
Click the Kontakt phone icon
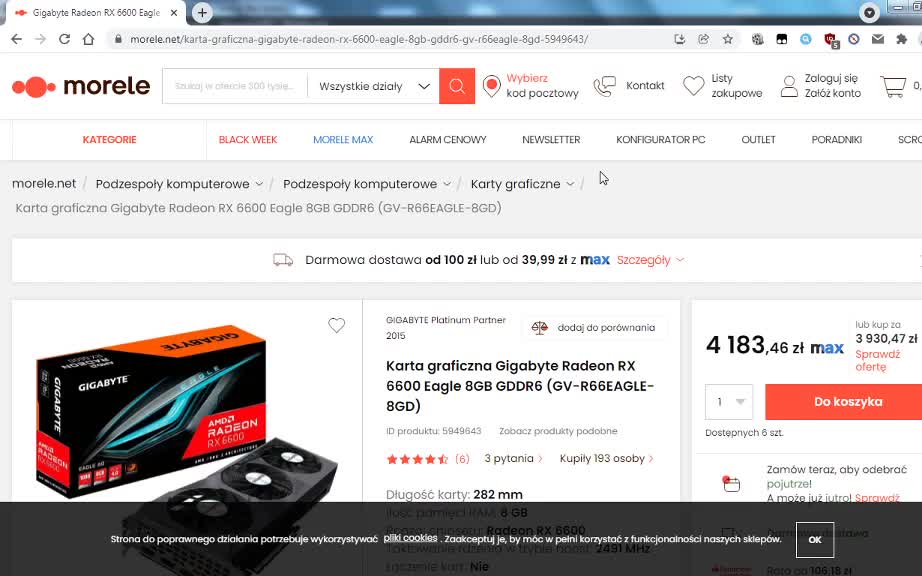pyautogui.click(x=604, y=86)
